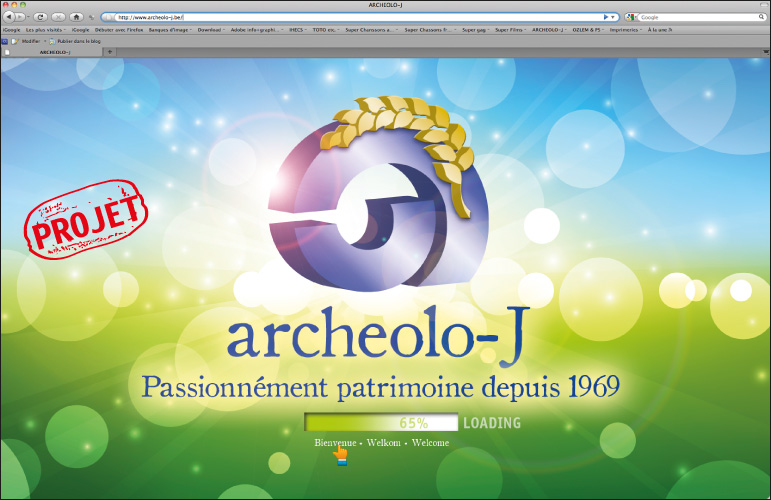Expand the IHECS bookmark folder
This screenshot has height=500, width=771.
[x=297, y=30]
